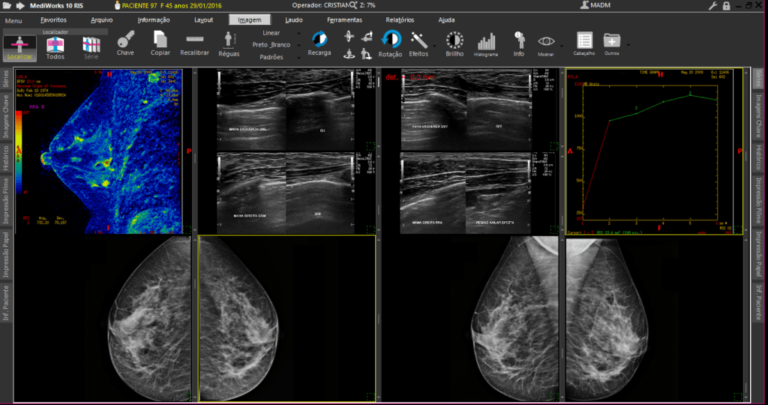Viewport: 768px width, 405px height.
Task: Select the Imagem tab
Action: coord(249,20)
